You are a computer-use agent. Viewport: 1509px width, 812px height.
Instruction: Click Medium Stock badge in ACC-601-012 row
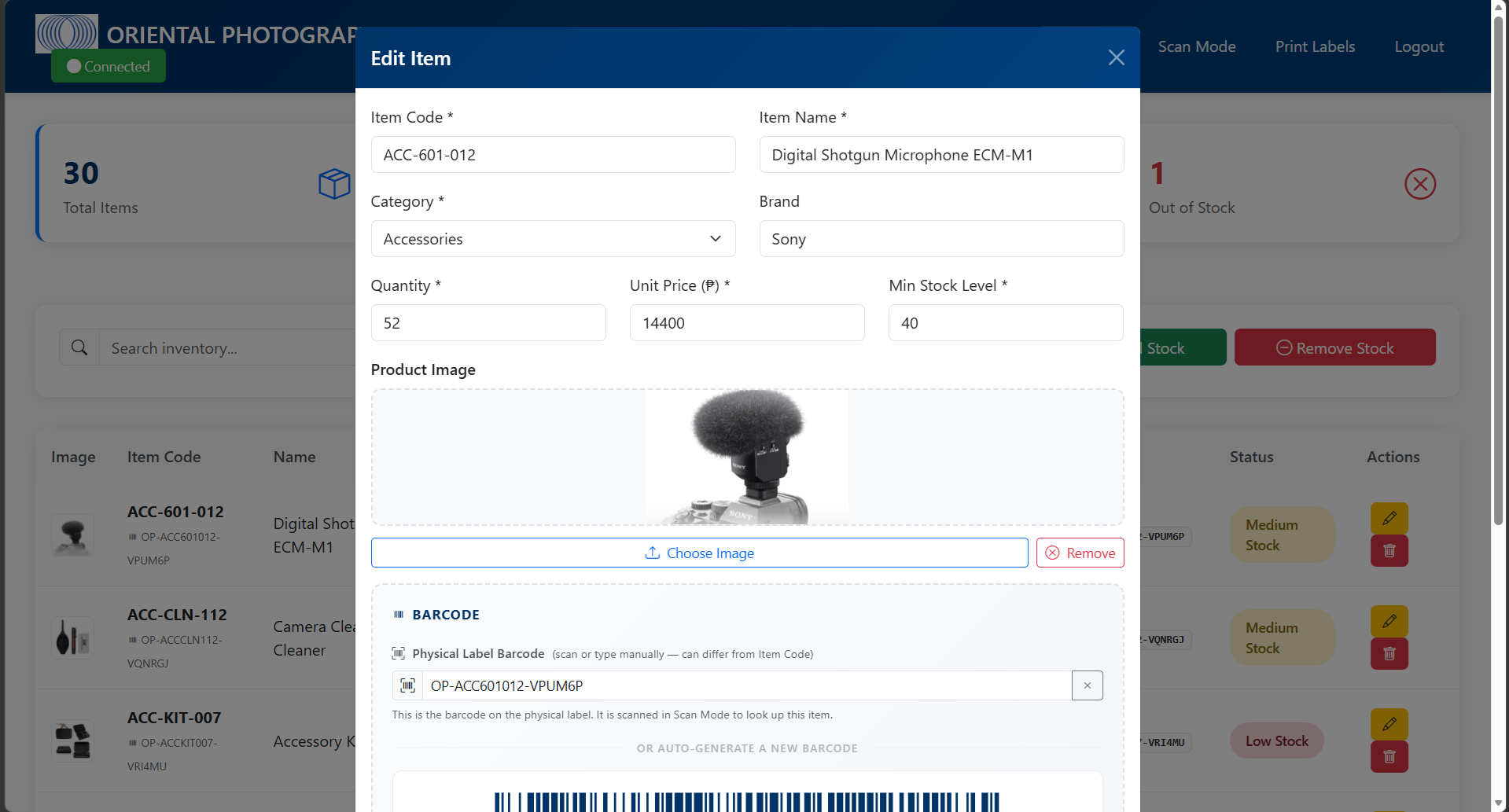point(1282,535)
